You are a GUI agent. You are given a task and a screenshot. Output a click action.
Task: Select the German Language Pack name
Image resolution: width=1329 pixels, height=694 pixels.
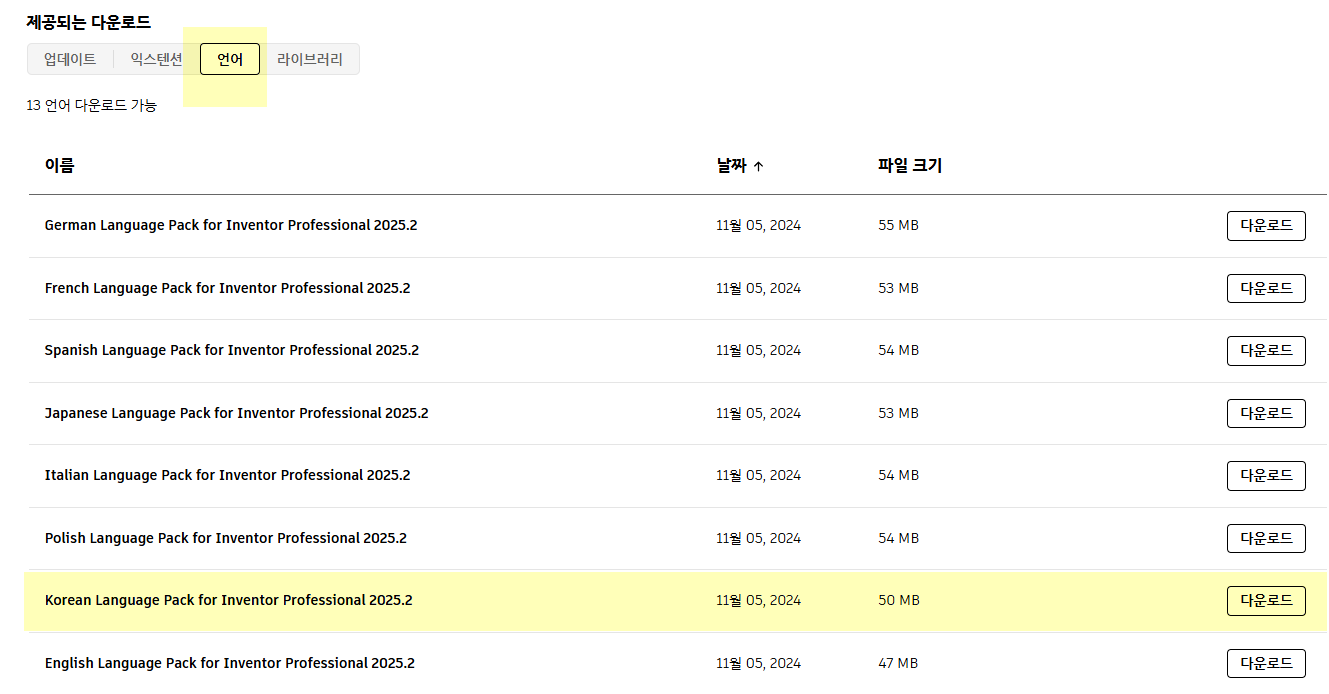click(x=231, y=225)
